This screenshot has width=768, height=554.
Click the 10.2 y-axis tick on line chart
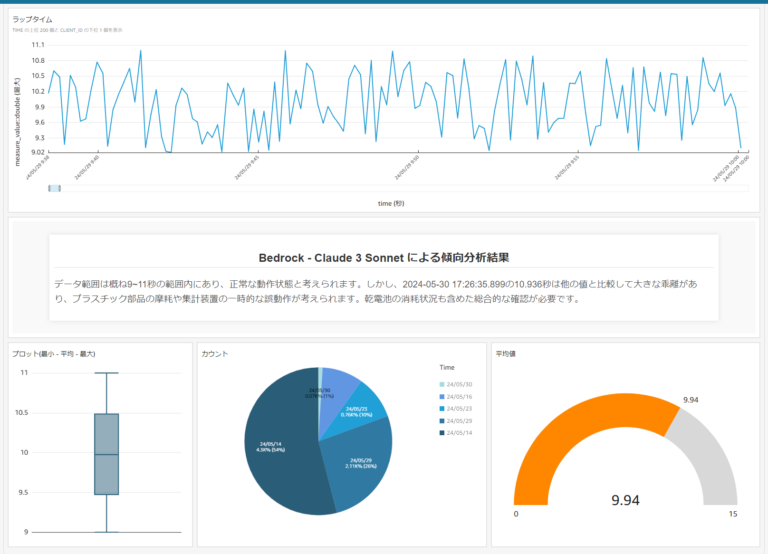coord(38,91)
